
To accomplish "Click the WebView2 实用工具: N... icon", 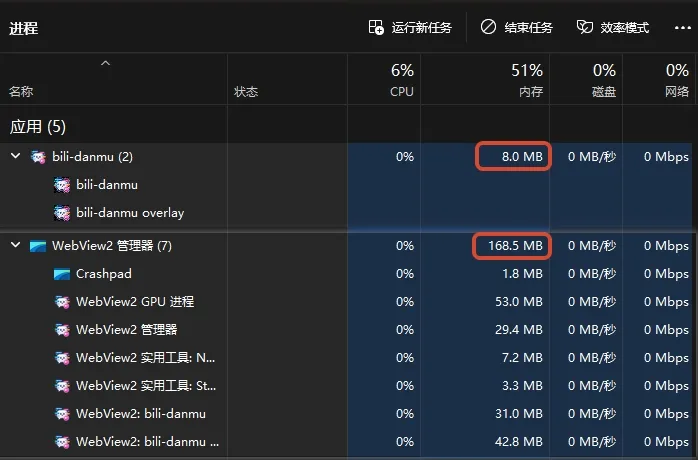I will tap(62, 358).
